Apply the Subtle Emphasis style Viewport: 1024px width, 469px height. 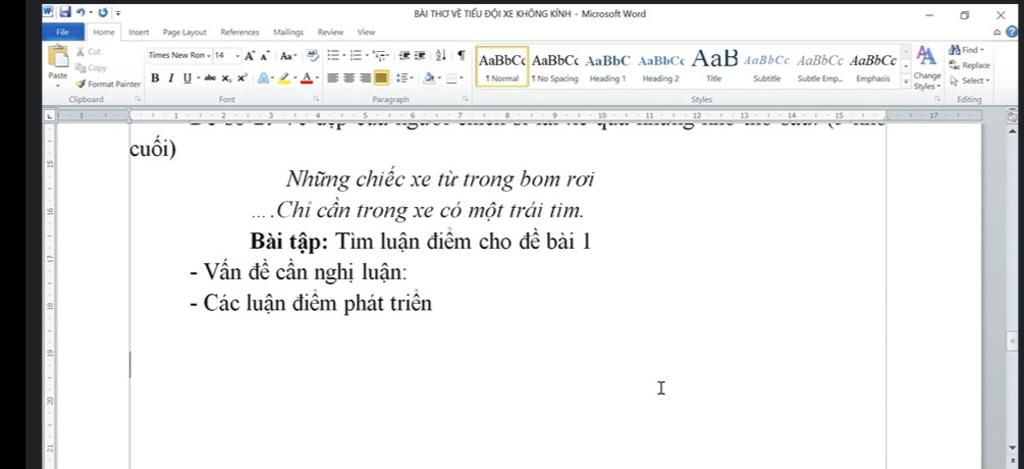pyautogui.click(x=820, y=67)
